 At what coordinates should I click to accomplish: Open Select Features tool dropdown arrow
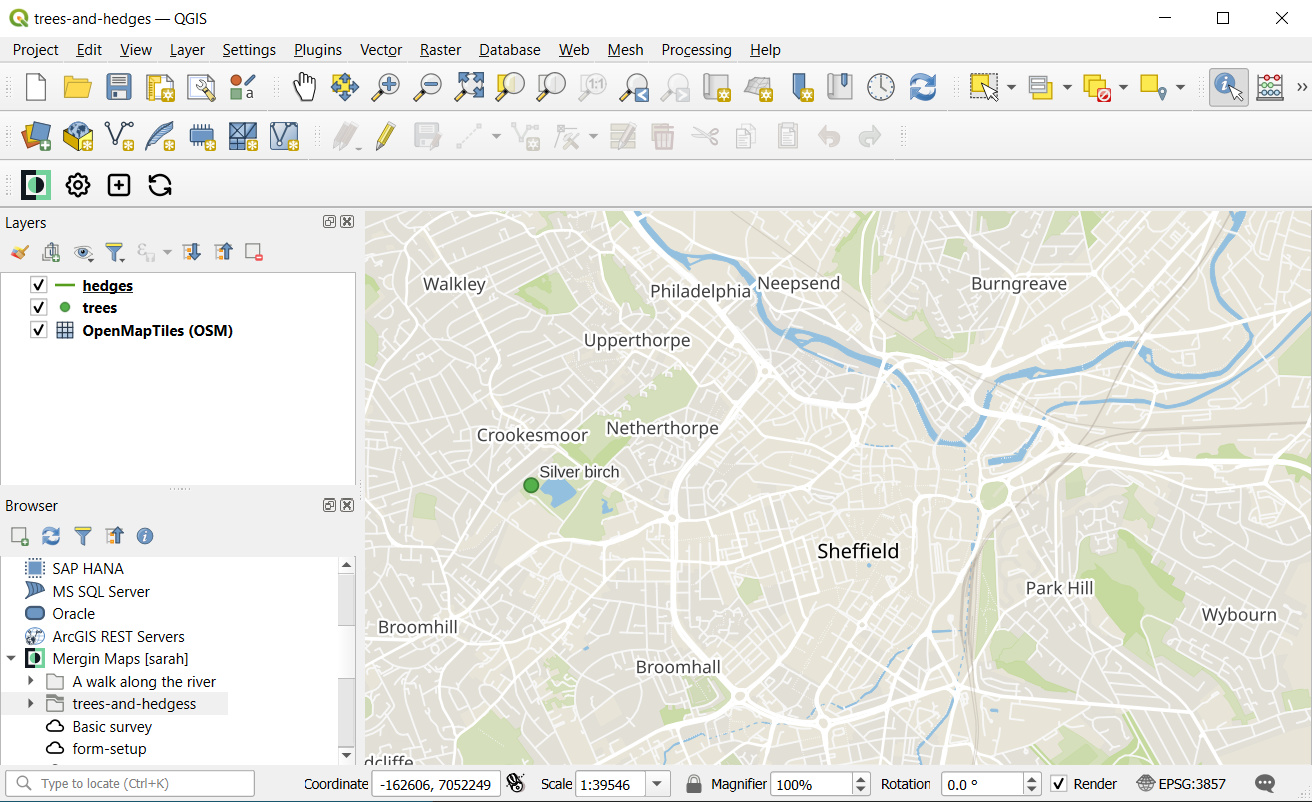coord(1012,88)
